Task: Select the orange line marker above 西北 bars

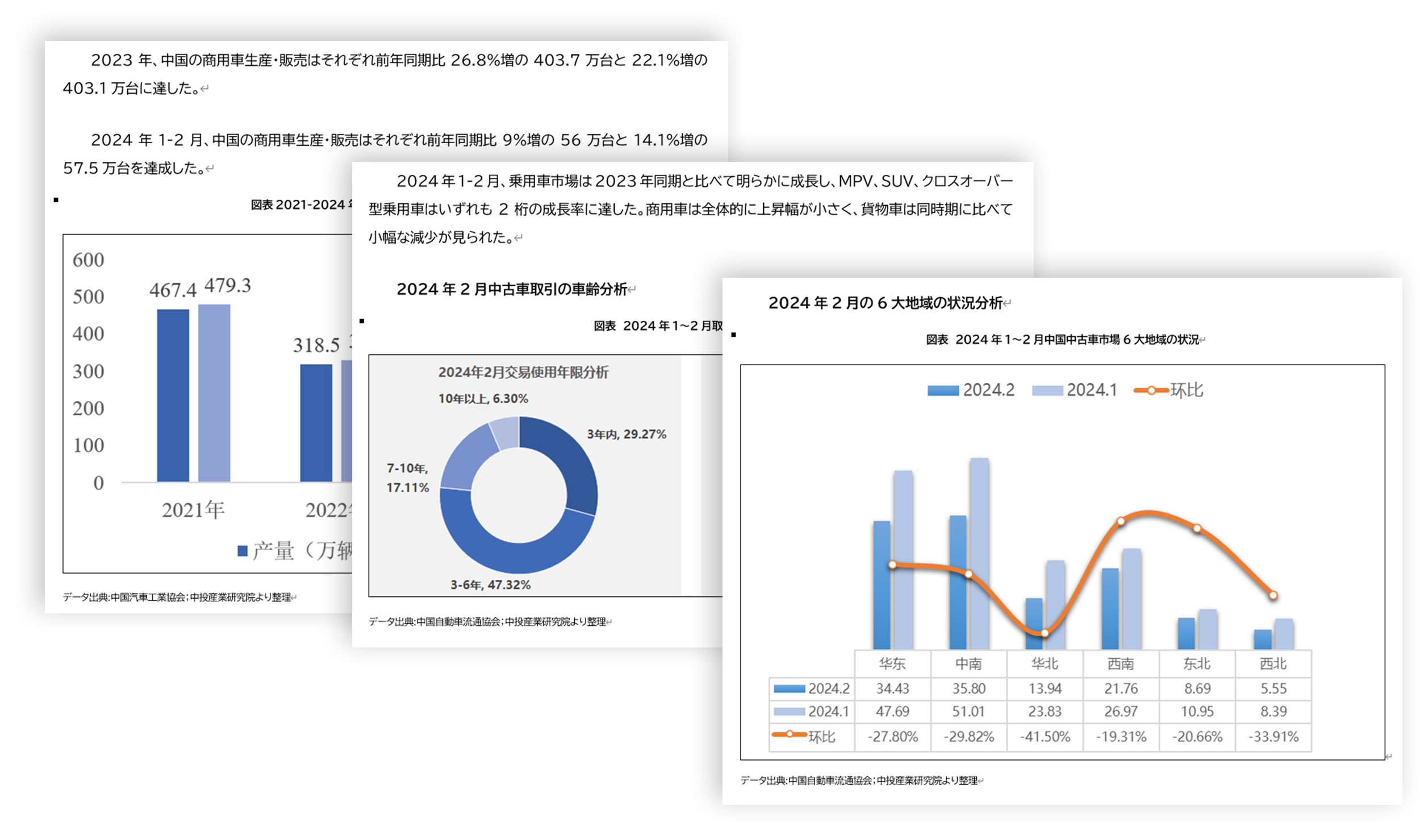Action: 1273,595
